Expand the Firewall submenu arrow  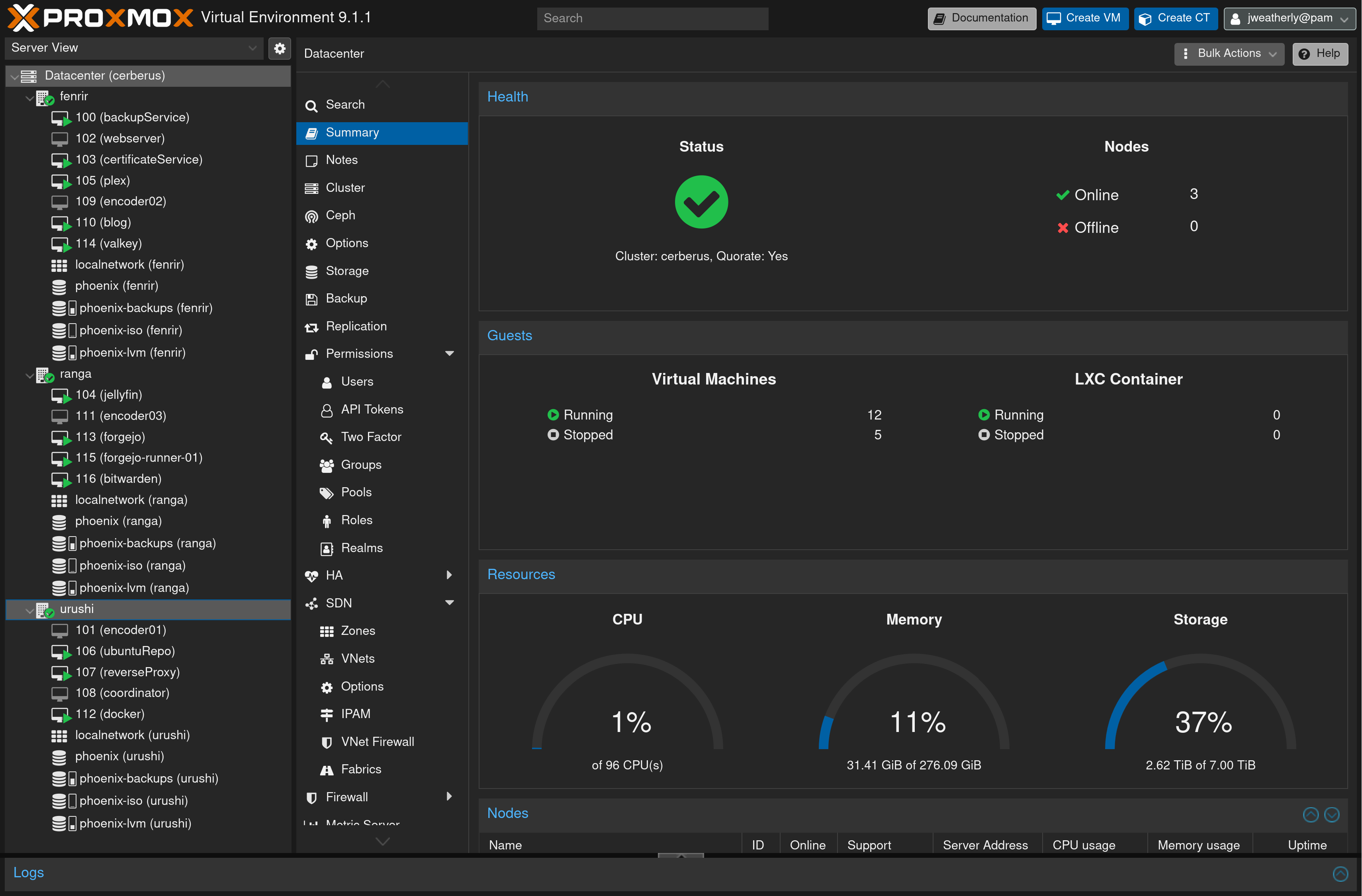point(449,796)
